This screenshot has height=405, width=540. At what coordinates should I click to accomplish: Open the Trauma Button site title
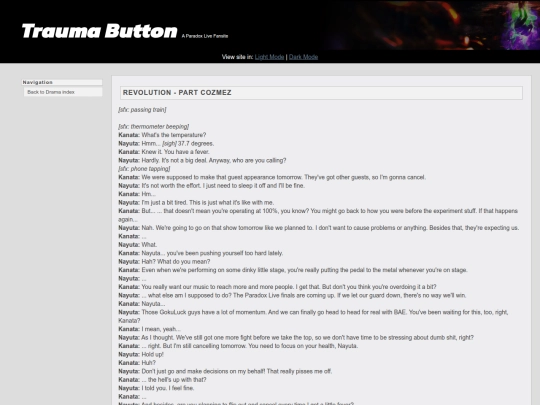coord(100,31)
